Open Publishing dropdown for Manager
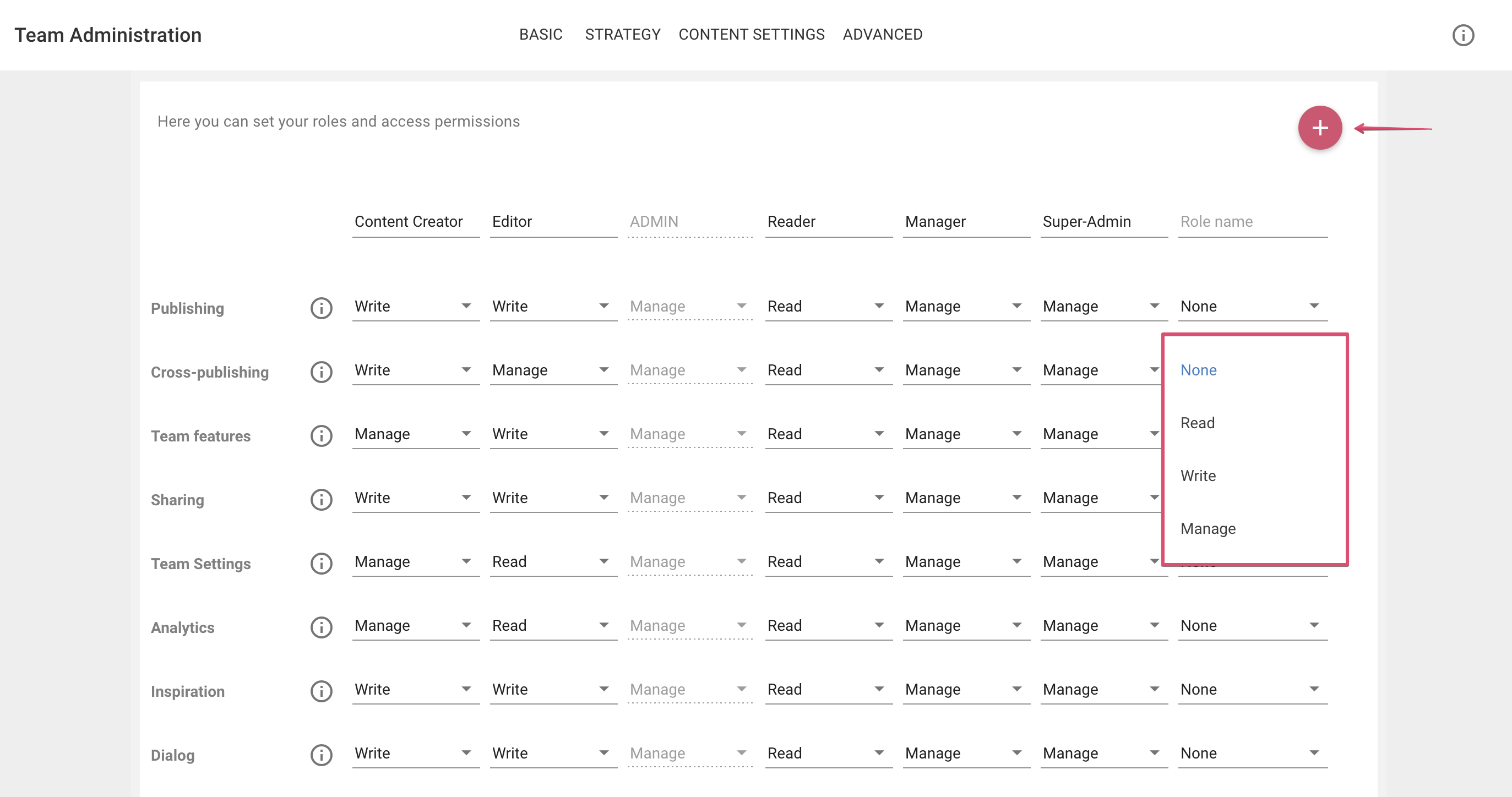This screenshot has height=797, width=1512. click(966, 307)
